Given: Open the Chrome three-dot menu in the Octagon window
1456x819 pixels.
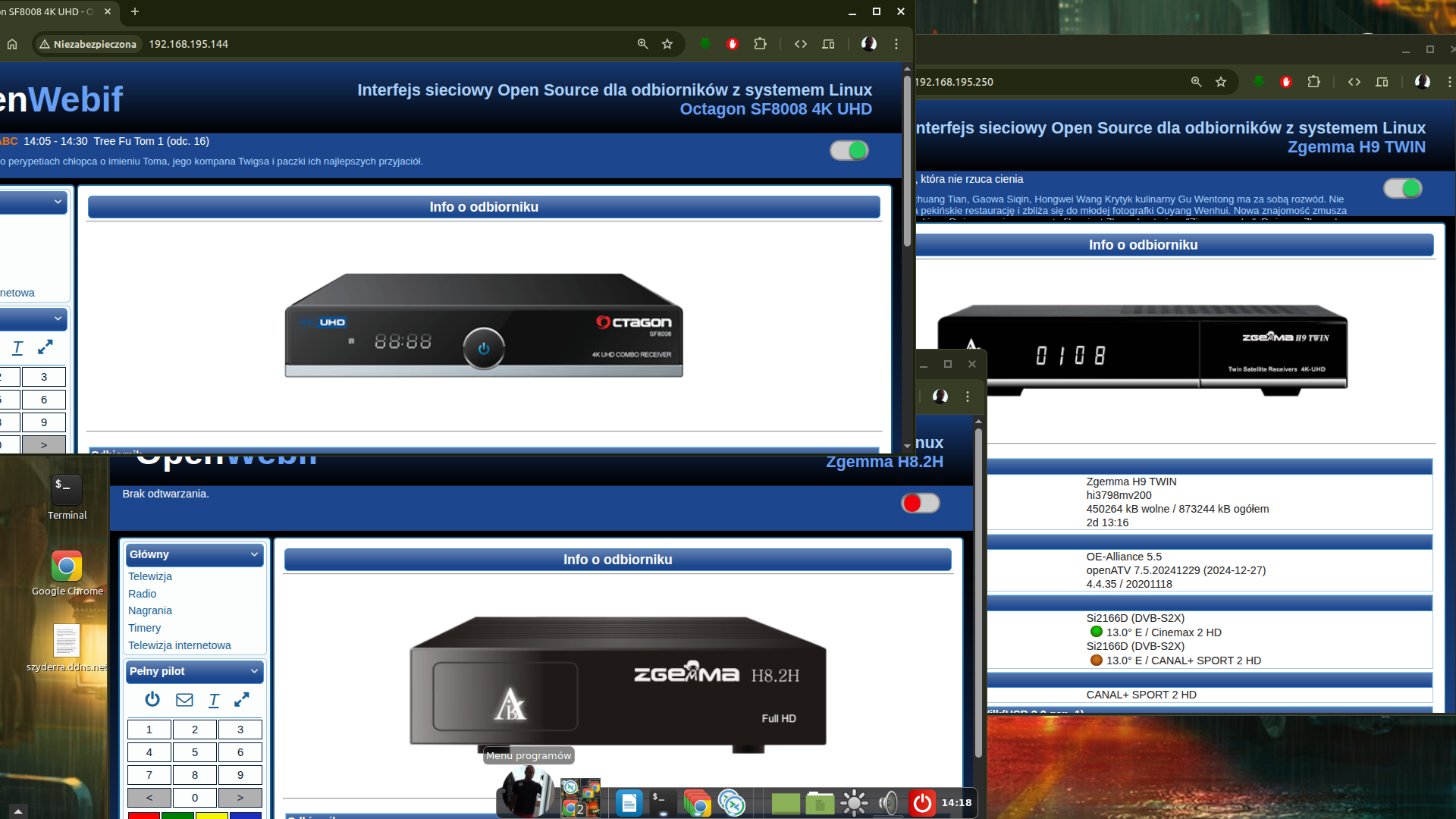Looking at the screenshot, I should click(x=896, y=44).
